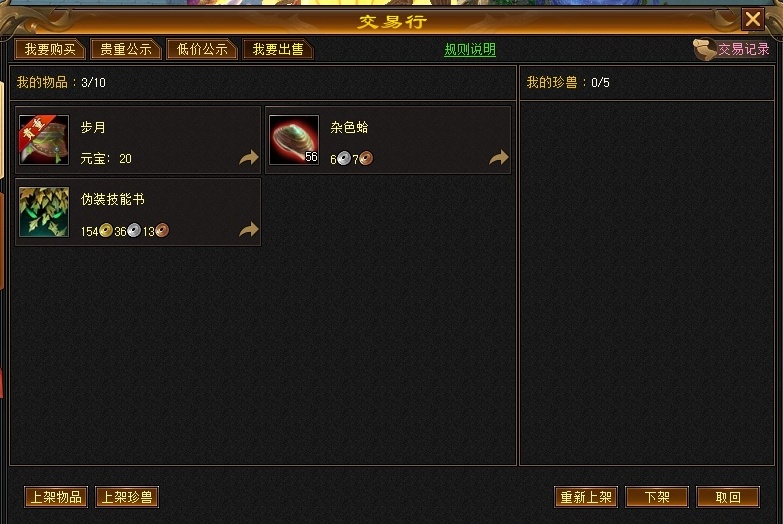
Task: Click the 步月 item icon
Action: 44,140
